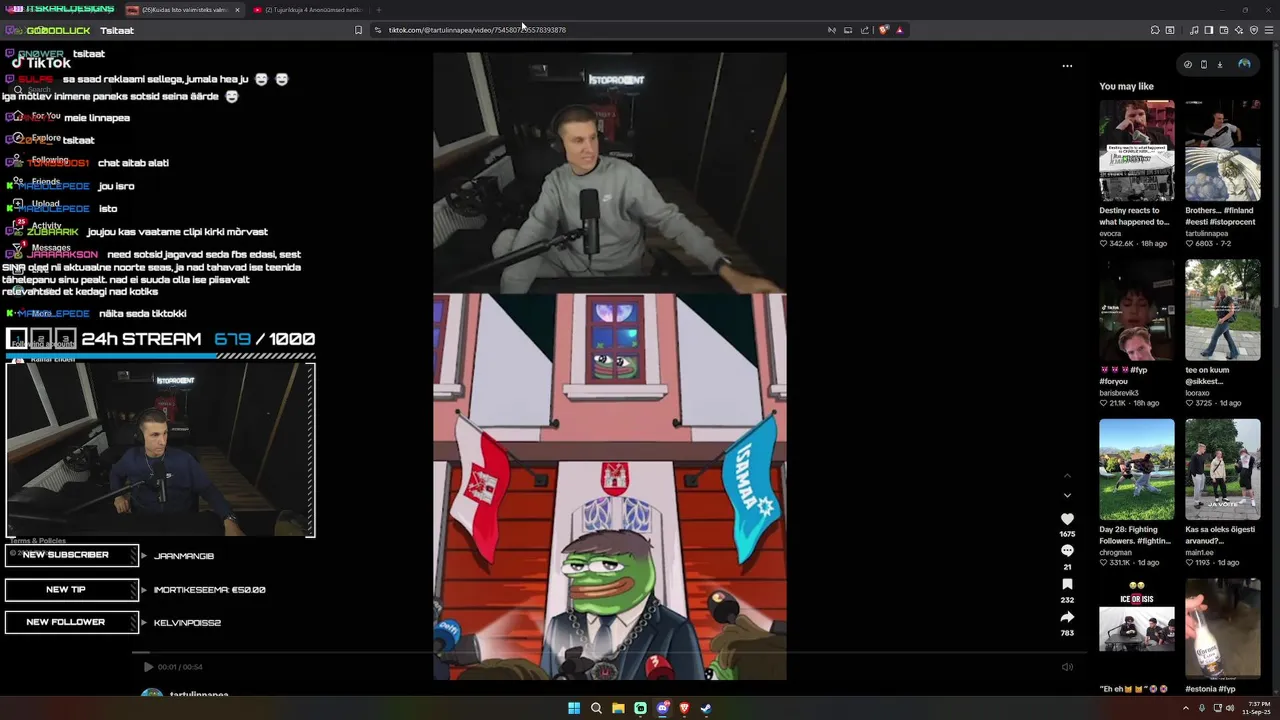Viewport: 1280px width, 720px height.
Task: Open the 'ICE OR ISIS' video thumbnail
Action: pyautogui.click(x=1137, y=629)
